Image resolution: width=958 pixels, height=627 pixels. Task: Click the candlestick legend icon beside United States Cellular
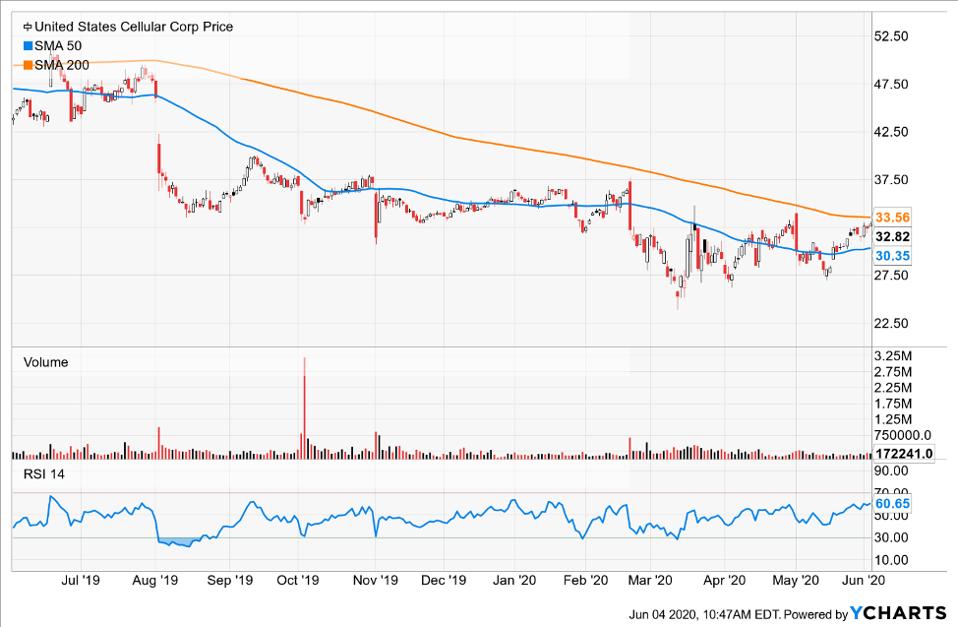27,27
